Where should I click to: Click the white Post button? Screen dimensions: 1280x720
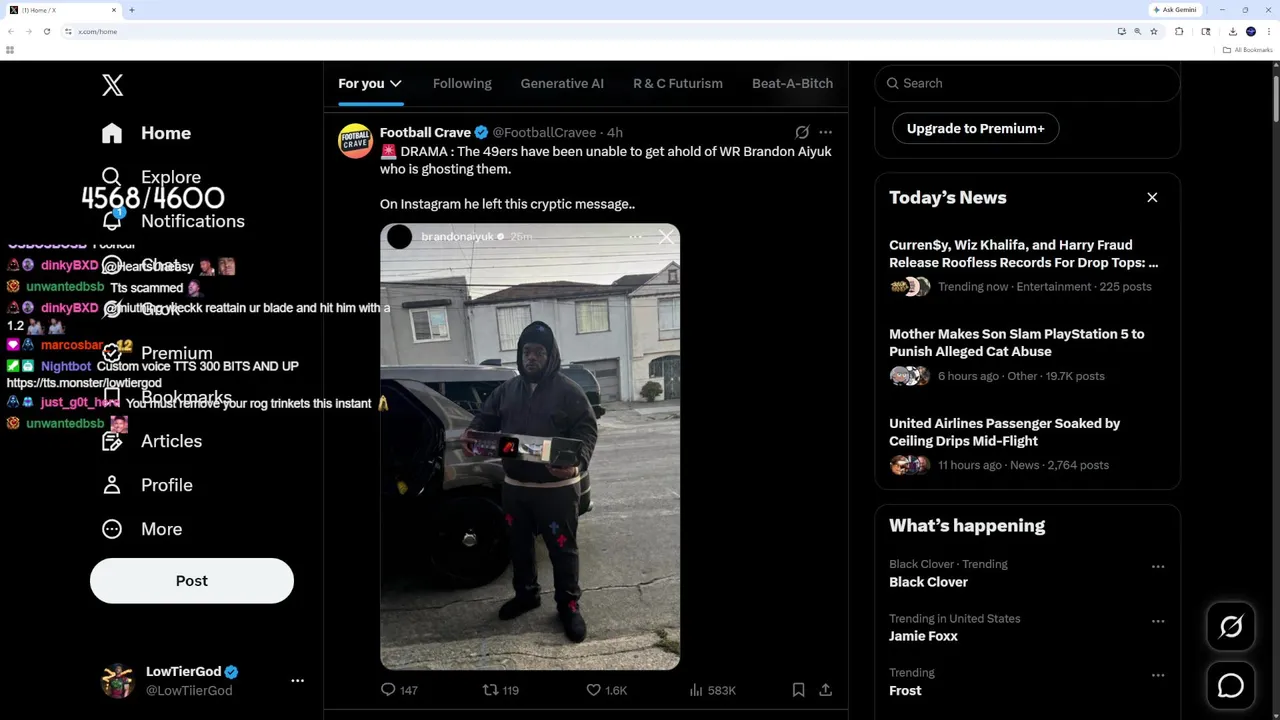tap(192, 581)
